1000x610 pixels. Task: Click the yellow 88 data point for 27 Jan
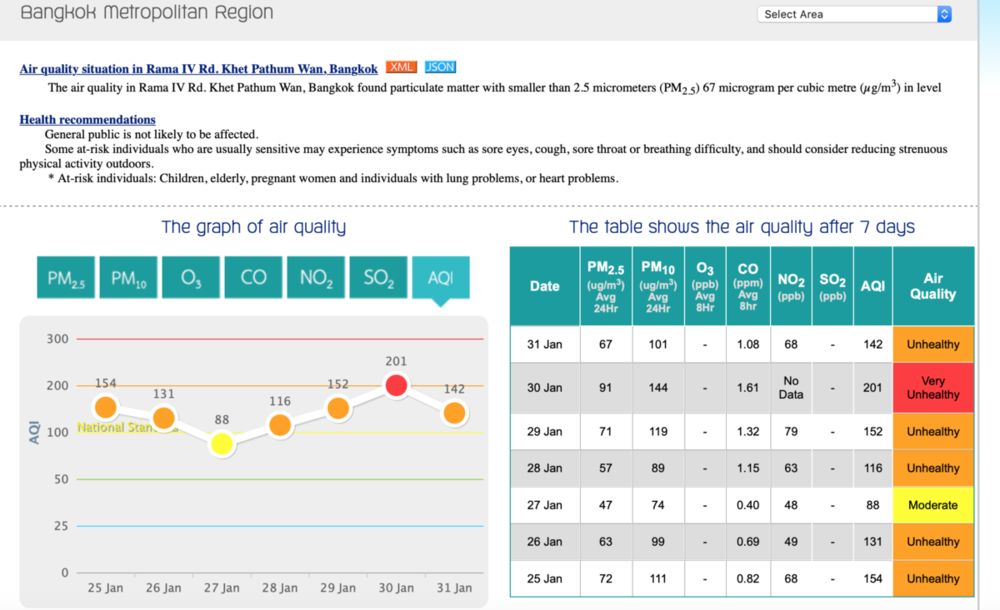pos(222,443)
